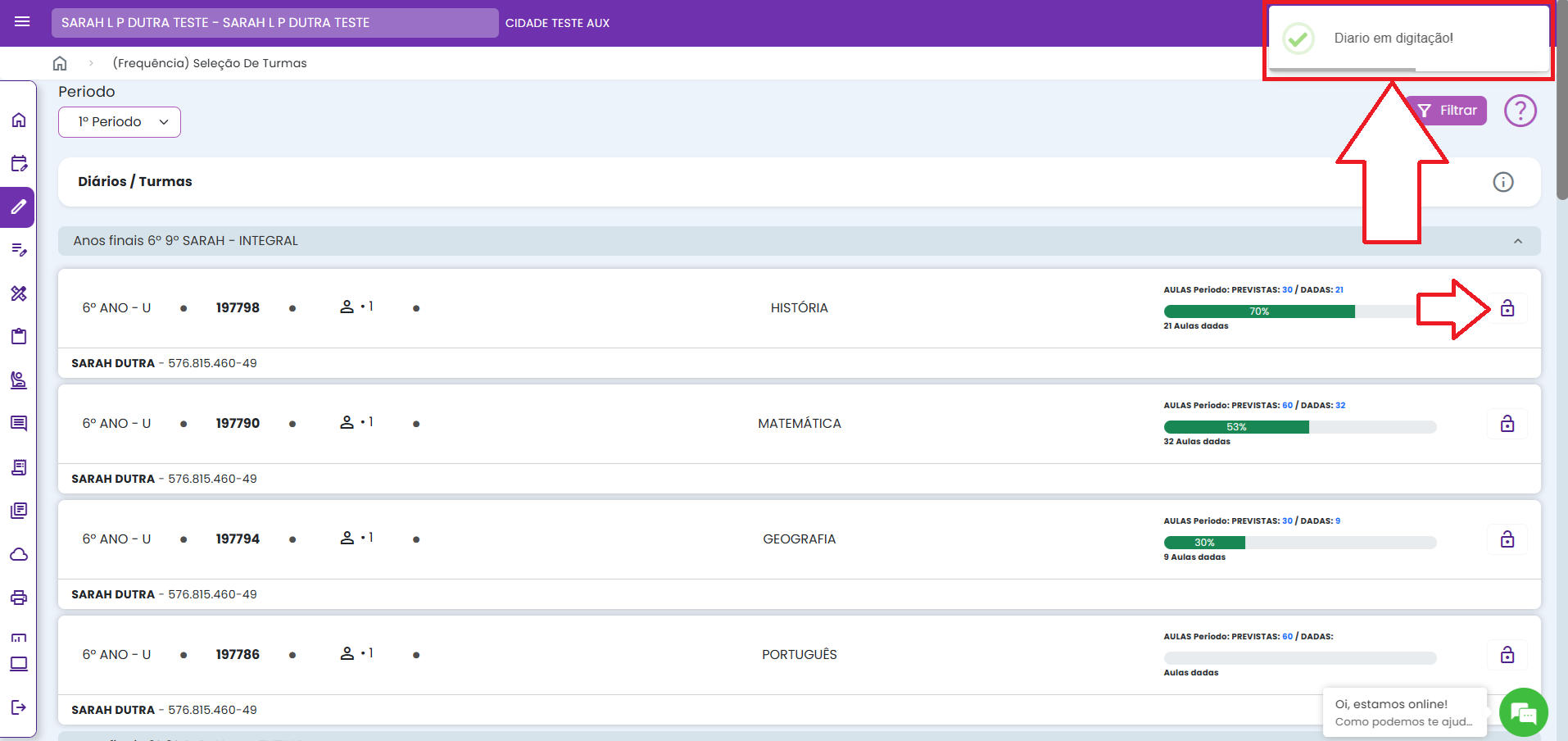This screenshot has width=1568, height=741.
Task: Open the clipboard icon in sidebar
Action: (x=19, y=336)
